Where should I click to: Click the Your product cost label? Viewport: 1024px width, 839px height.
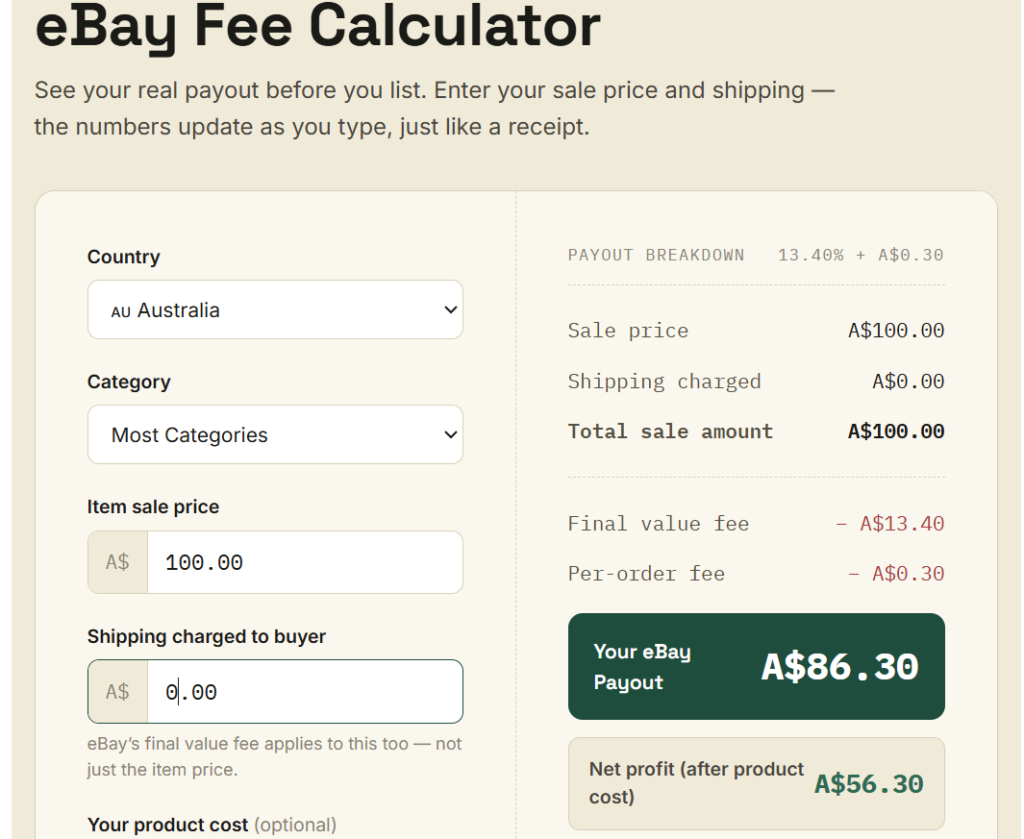[212, 825]
